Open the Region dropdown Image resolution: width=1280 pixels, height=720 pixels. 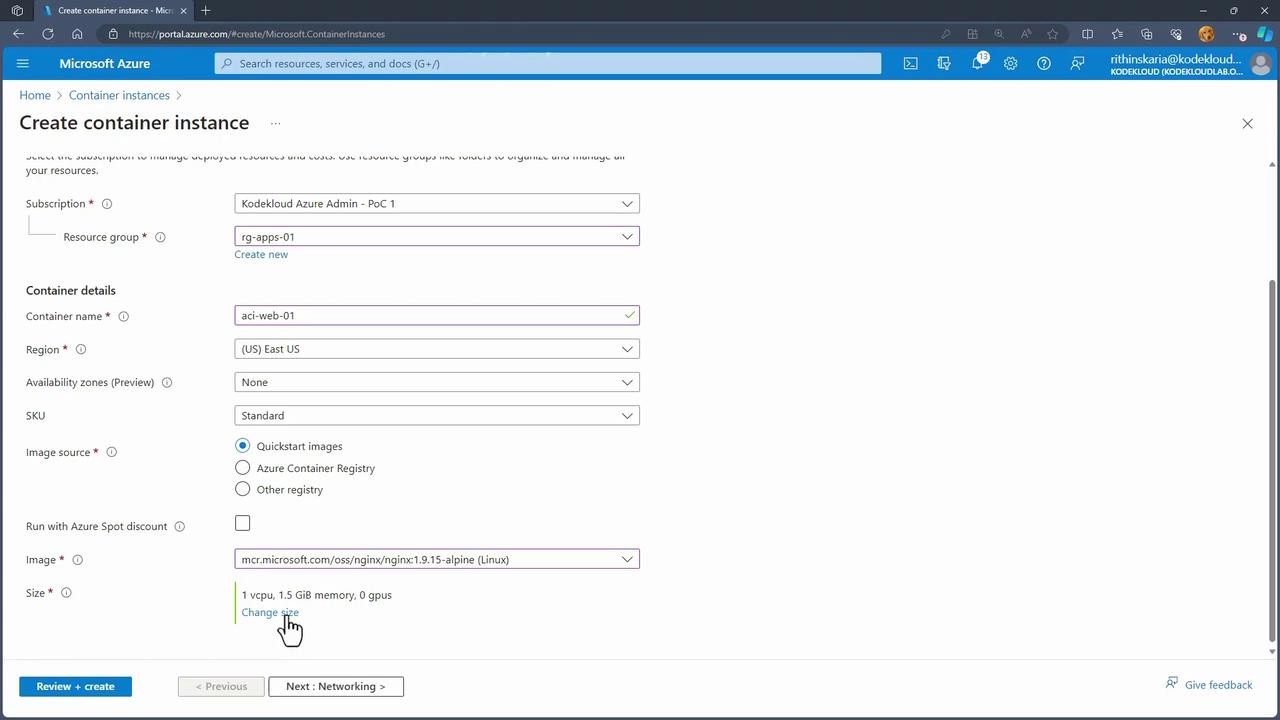point(437,349)
